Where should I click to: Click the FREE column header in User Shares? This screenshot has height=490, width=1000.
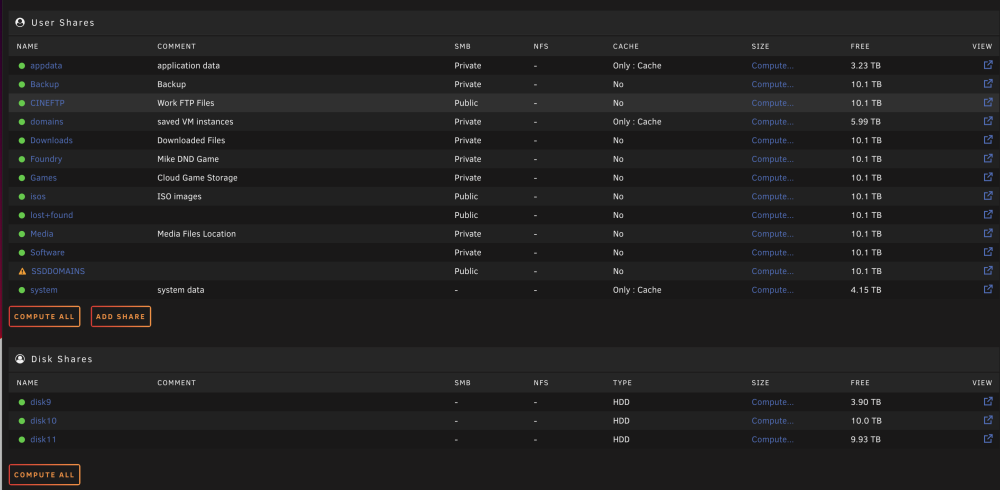pyautogui.click(x=860, y=47)
